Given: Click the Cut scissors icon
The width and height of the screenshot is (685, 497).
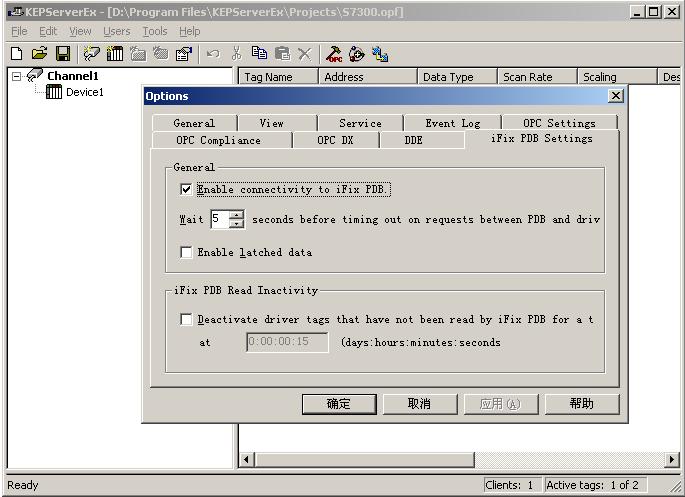Looking at the screenshot, I should point(236,53).
